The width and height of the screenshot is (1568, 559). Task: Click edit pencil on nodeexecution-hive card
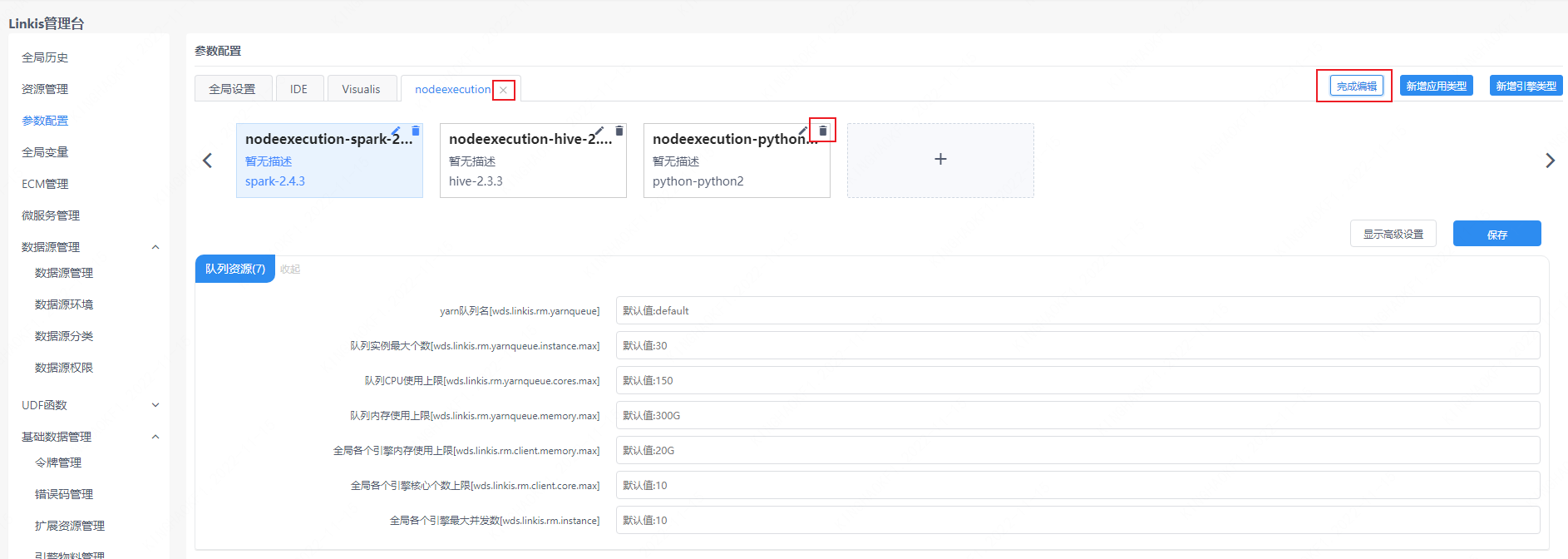tap(599, 131)
